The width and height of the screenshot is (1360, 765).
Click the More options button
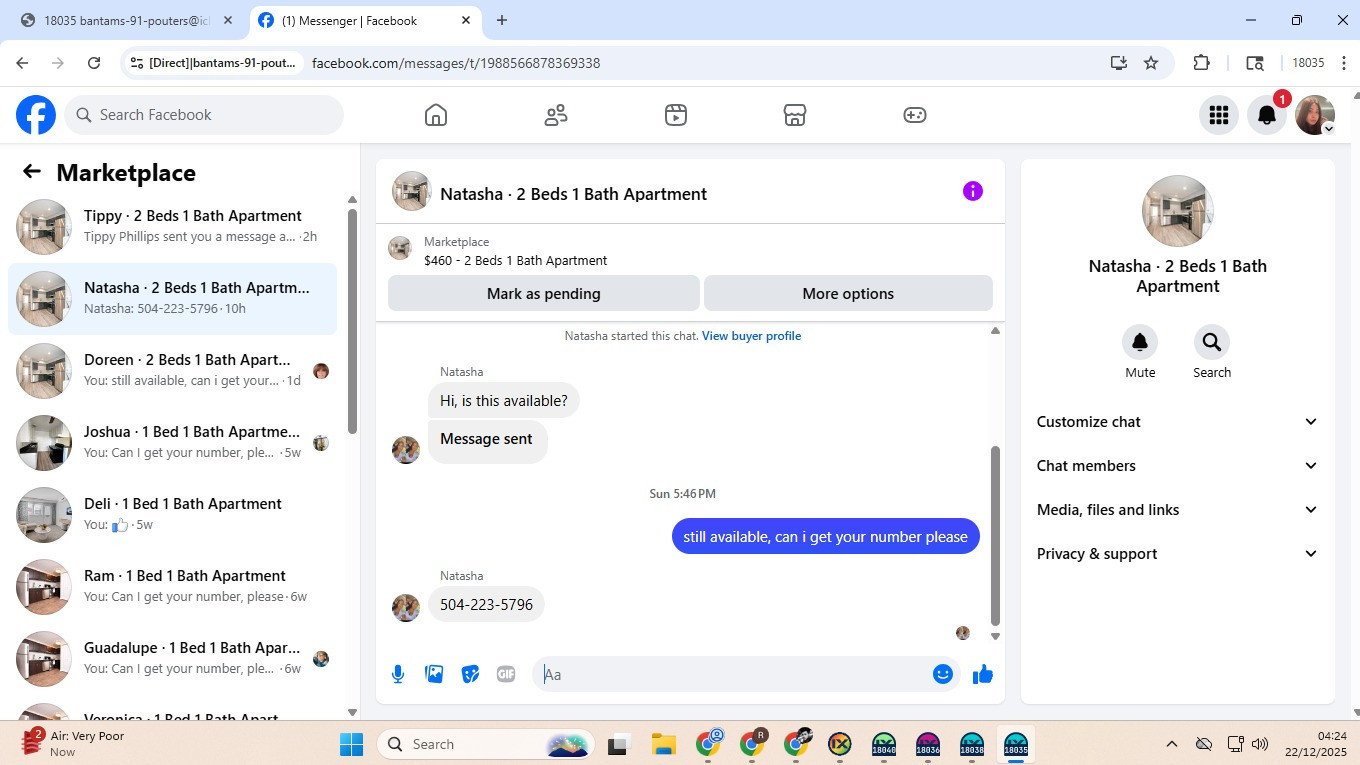tap(848, 294)
